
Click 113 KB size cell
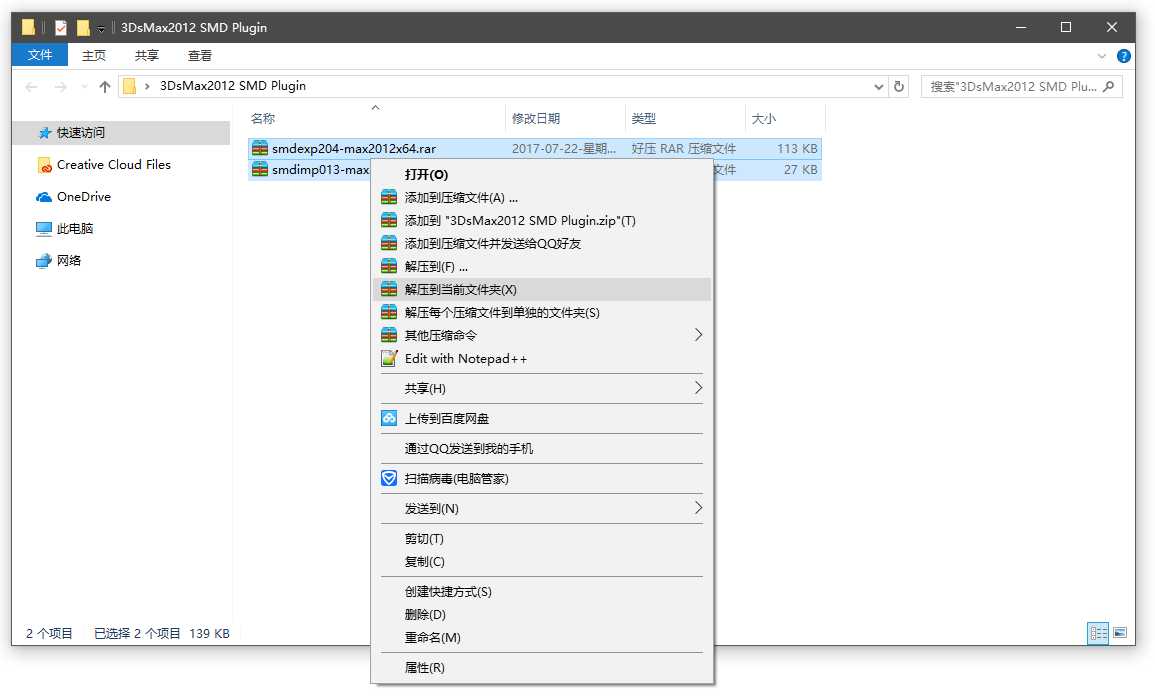click(x=797, y=148)
